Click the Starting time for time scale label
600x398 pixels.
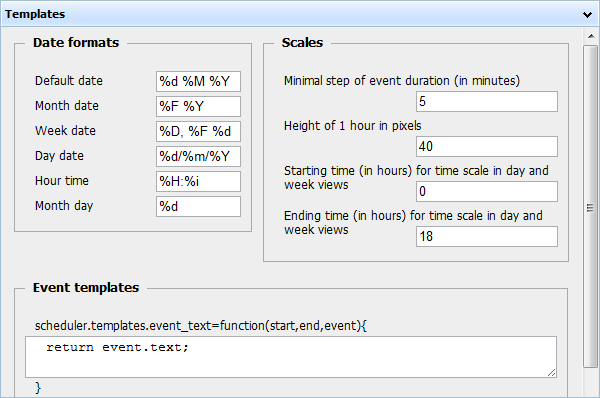point(416,178)
